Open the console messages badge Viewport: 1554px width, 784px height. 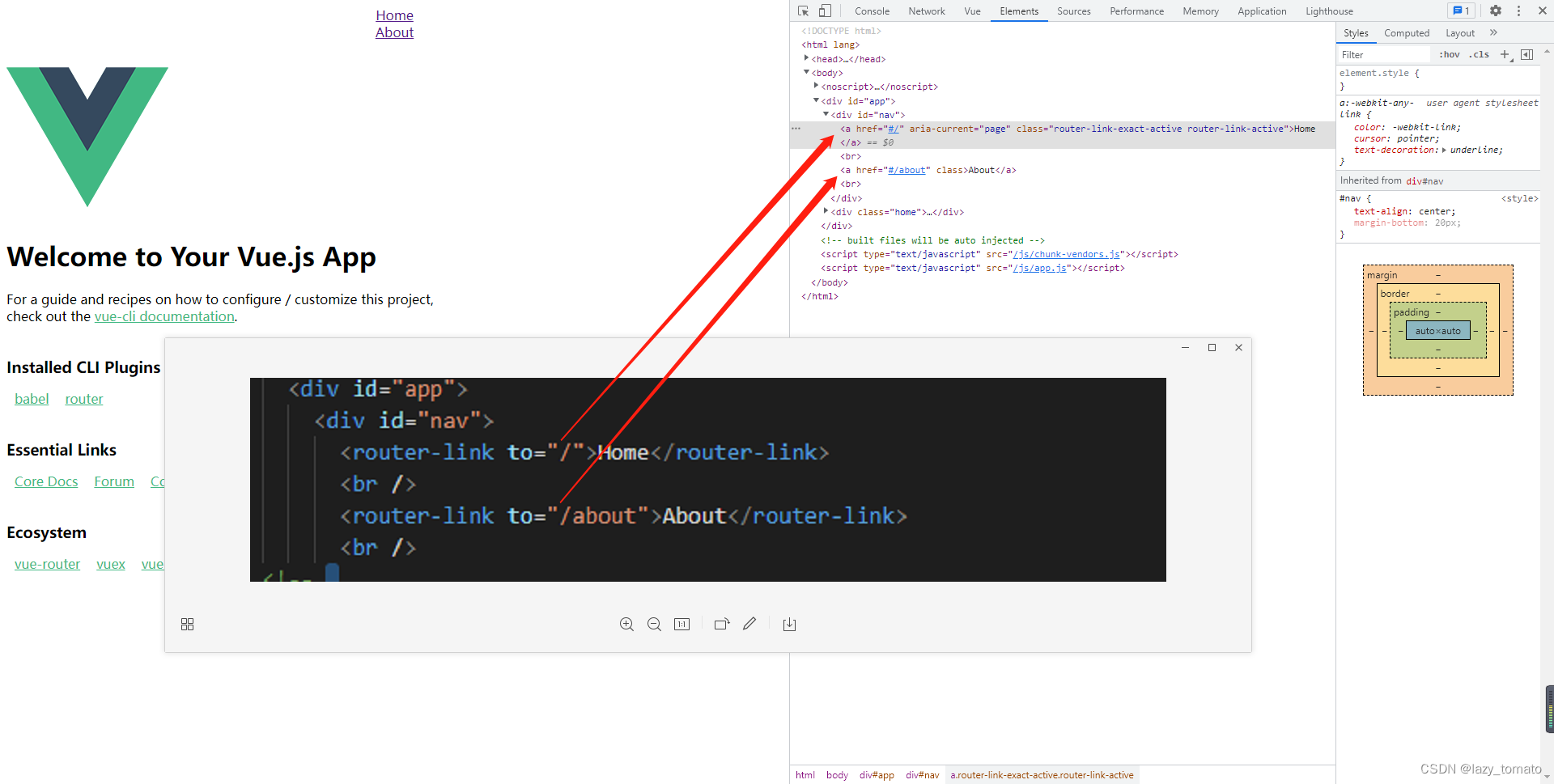point(1461,11)
